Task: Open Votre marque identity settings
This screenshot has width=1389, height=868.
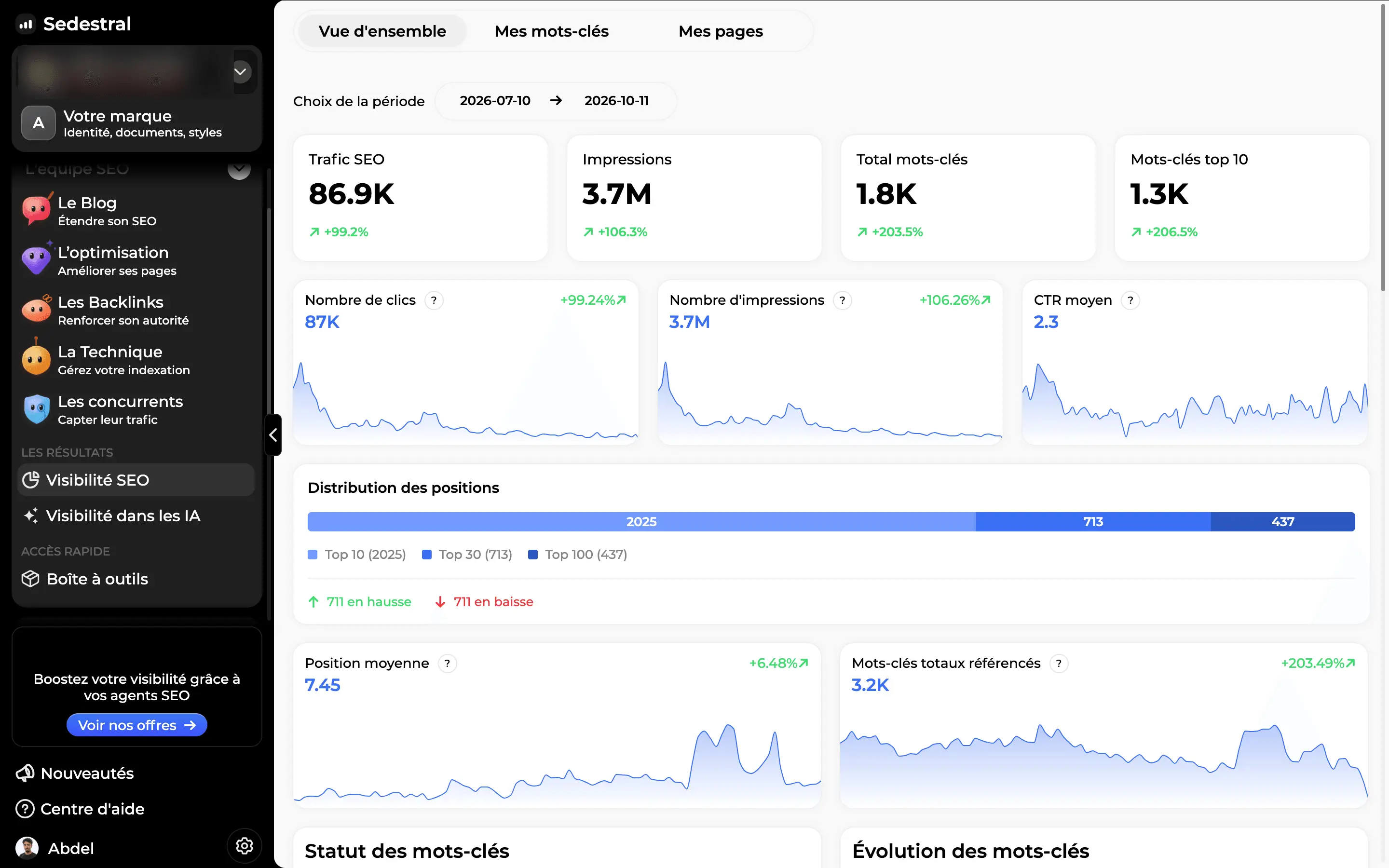Action: click(x=136, y=123)
